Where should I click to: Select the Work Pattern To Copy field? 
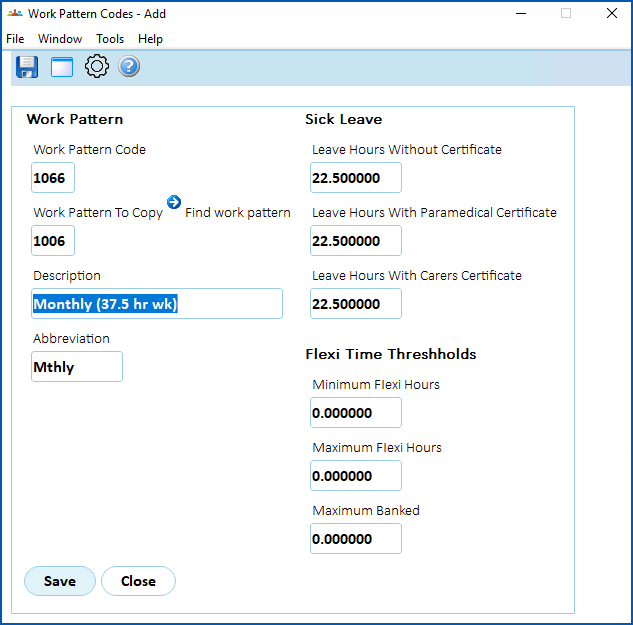pyautogui.click(x=53, y=241)
